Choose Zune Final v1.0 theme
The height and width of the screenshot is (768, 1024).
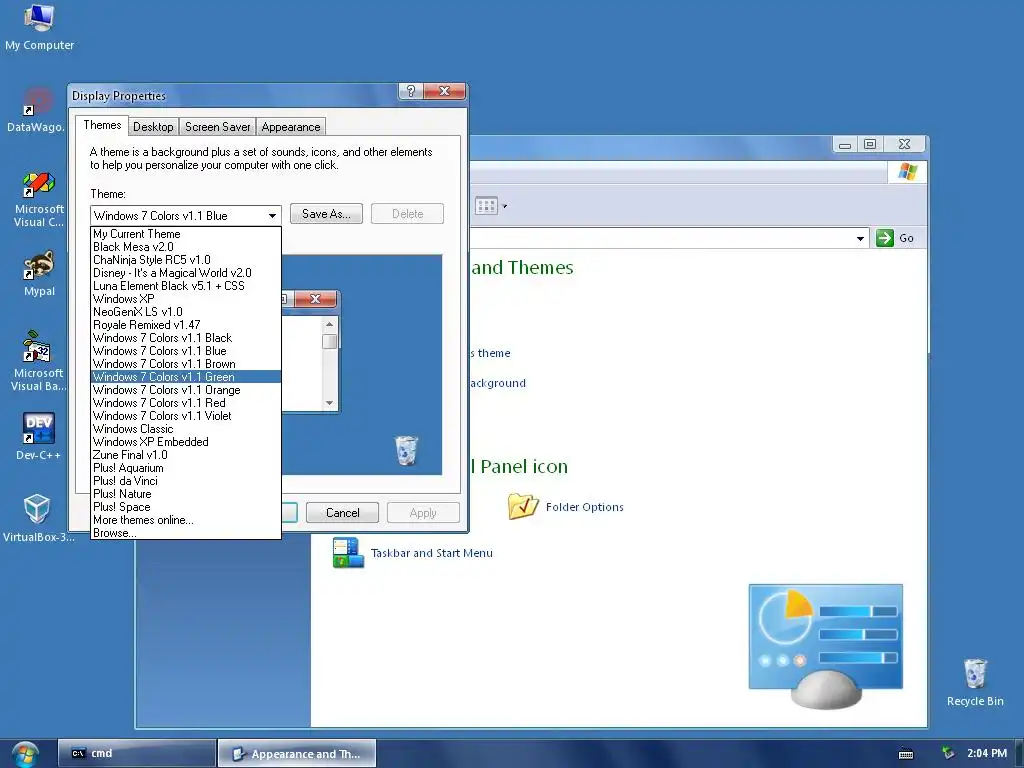[186, 455]
